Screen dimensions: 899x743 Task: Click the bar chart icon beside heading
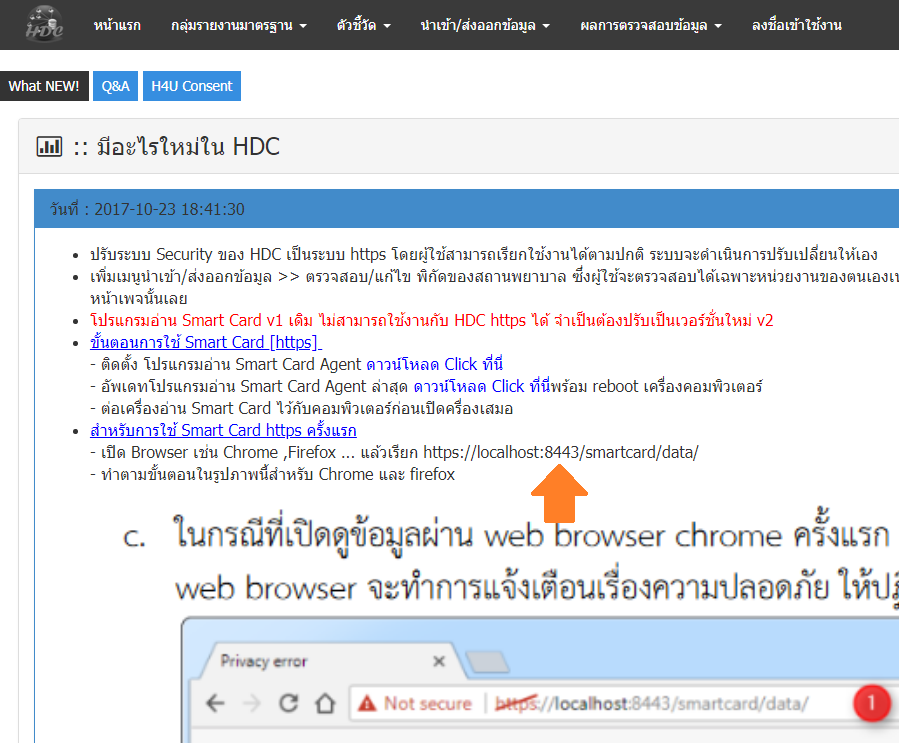click(x=49, y=147)
